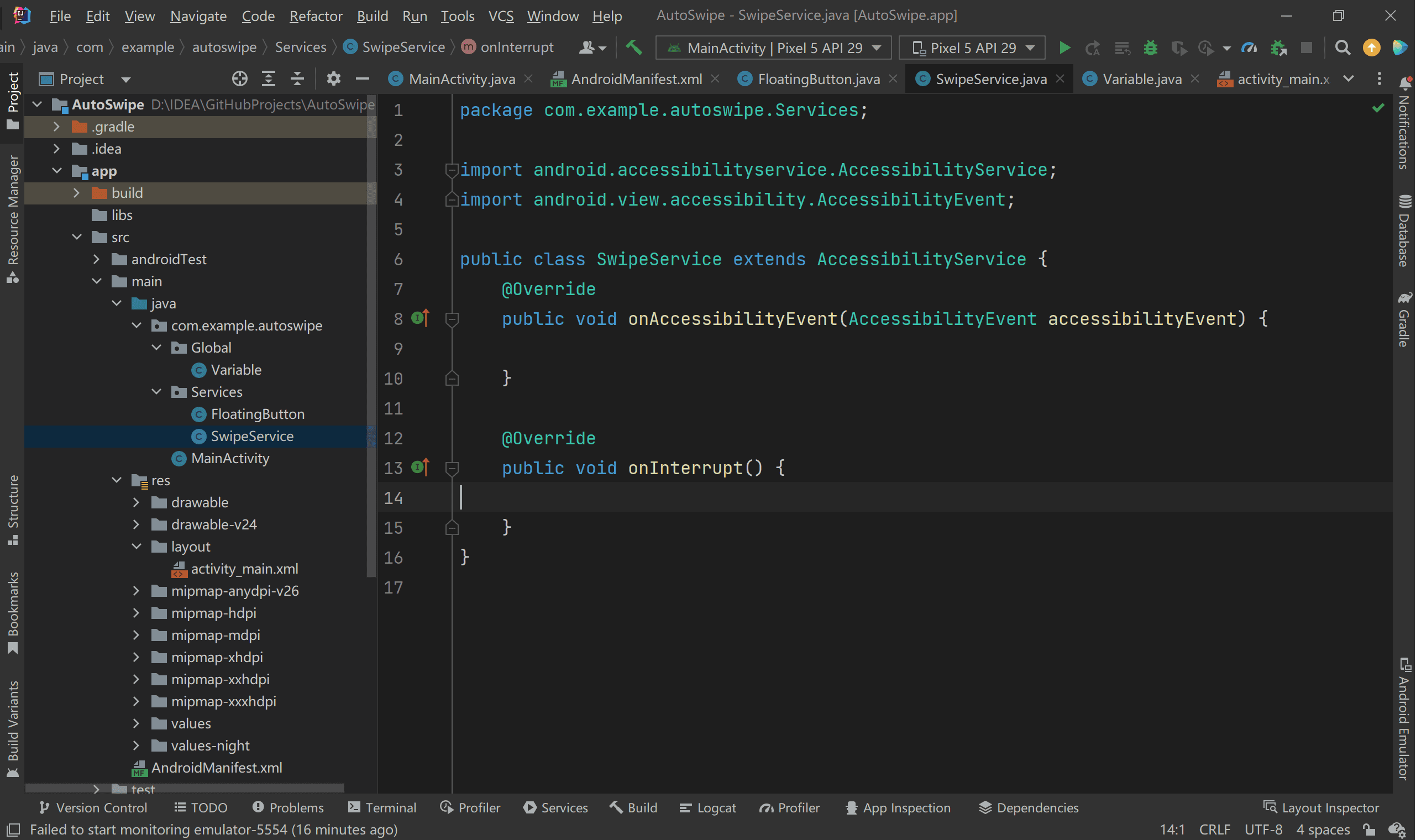Click Collapse All icon in Project panel
The height and width of the screenshot is (840, 1416).
(x=298, y=78)
